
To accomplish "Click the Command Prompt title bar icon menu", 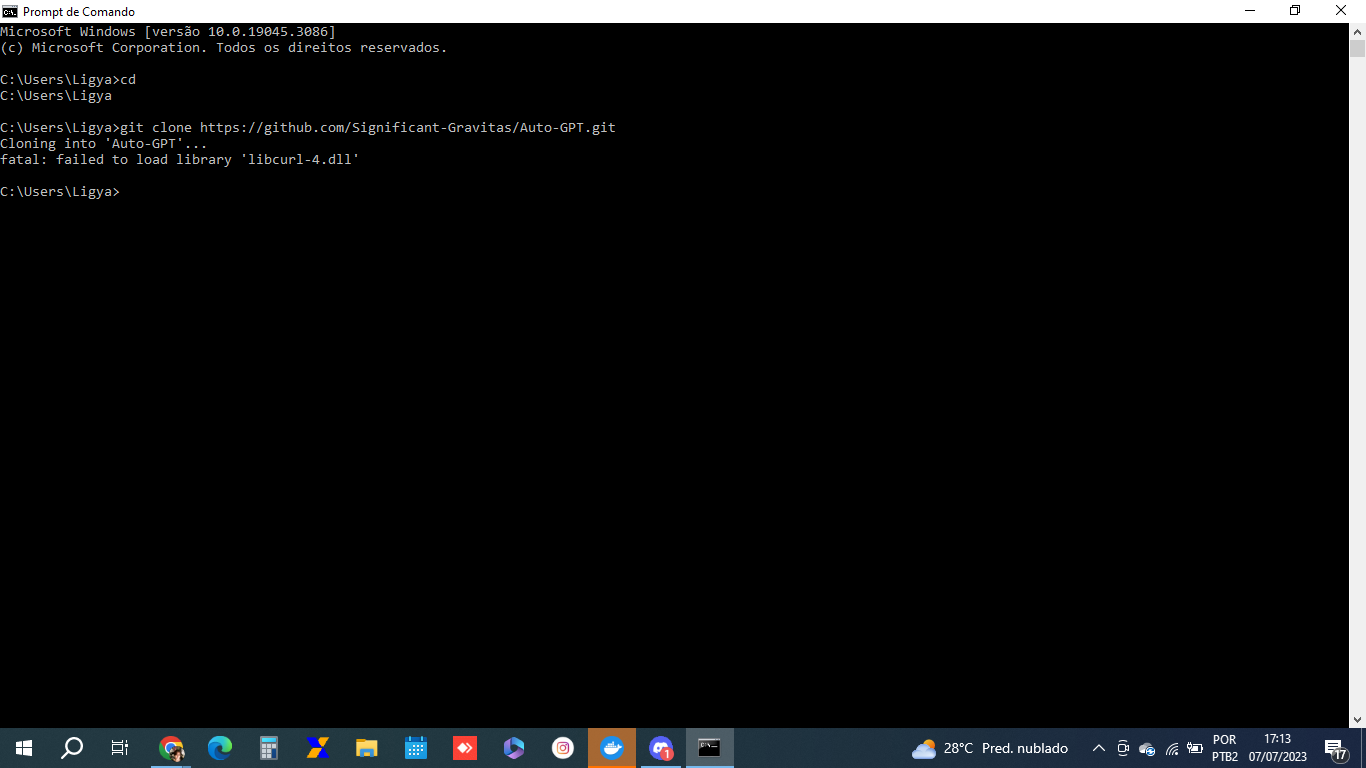I will [10, 11].
